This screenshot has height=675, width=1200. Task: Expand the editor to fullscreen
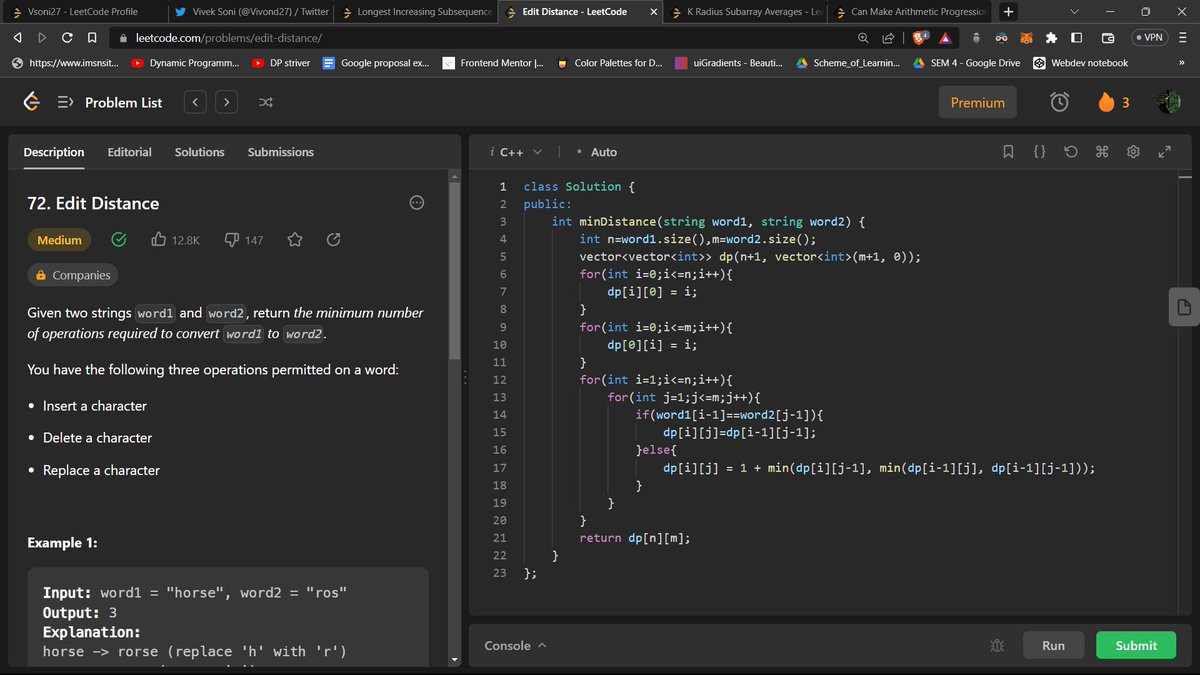1164,152
